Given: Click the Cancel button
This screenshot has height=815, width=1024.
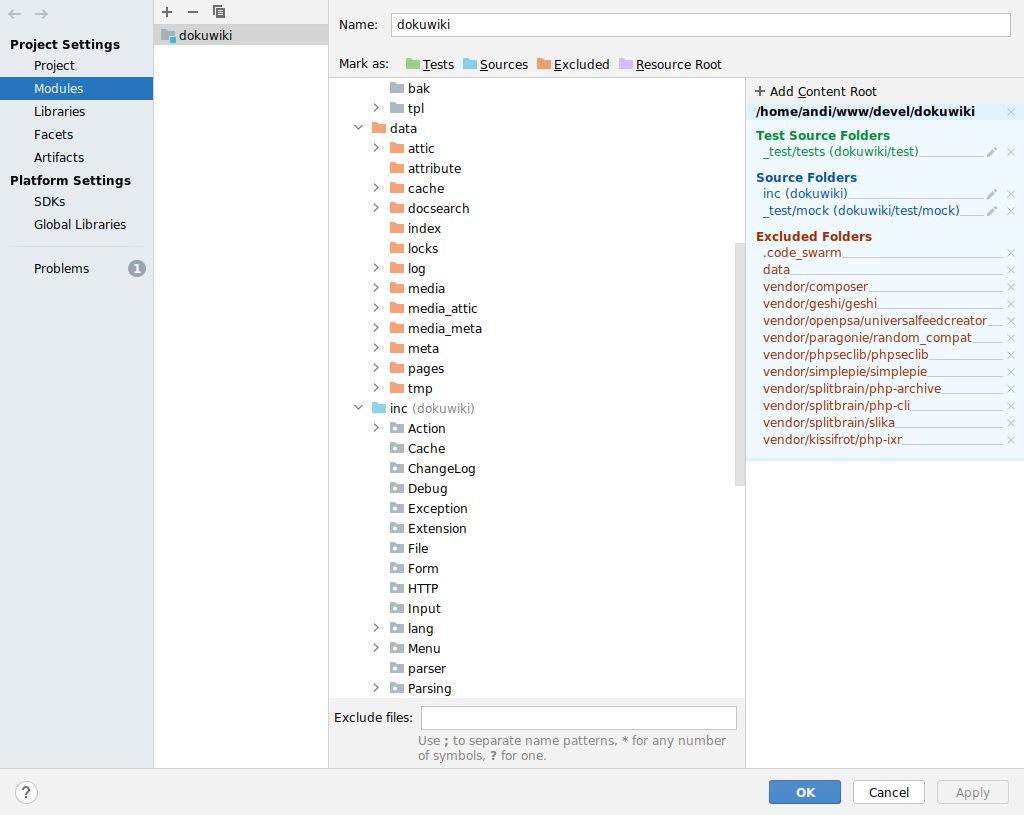Looking at the screenshot, I should (888, 792).
